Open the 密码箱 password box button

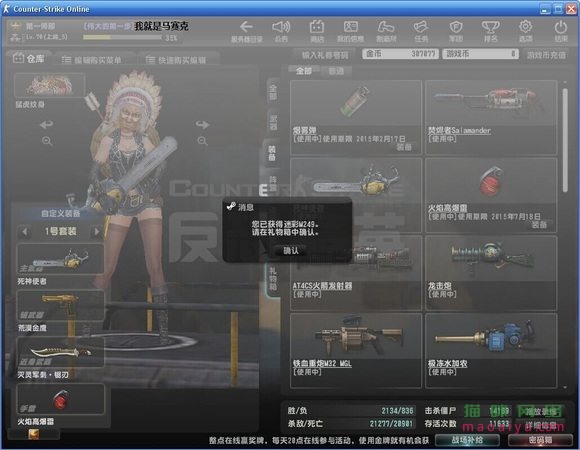tap(540, 440)
